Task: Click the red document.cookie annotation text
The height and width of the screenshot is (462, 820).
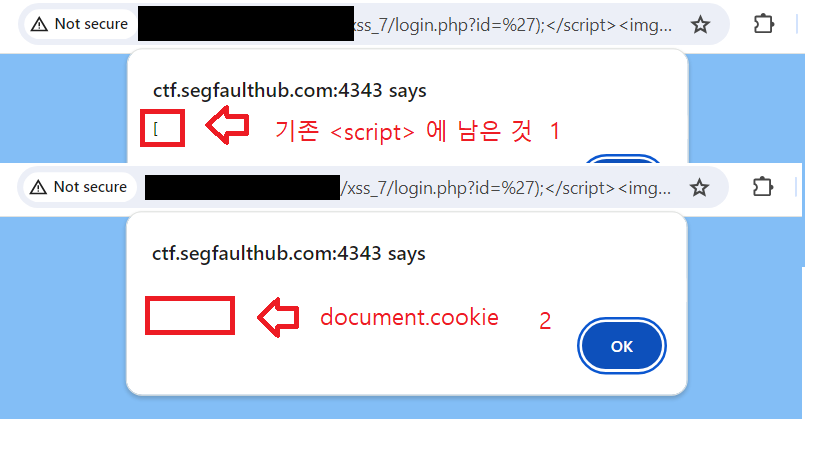Action: [409, 317]
